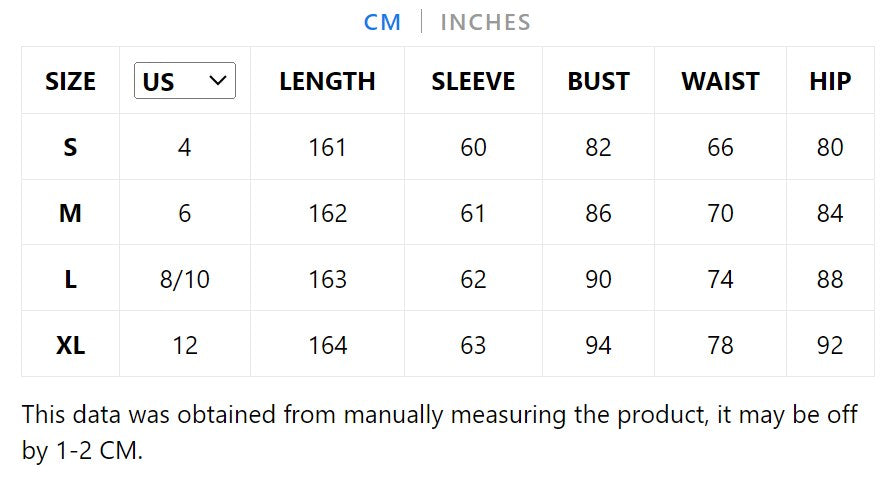
Task: Select the M size row label
Action: point(70,213)
